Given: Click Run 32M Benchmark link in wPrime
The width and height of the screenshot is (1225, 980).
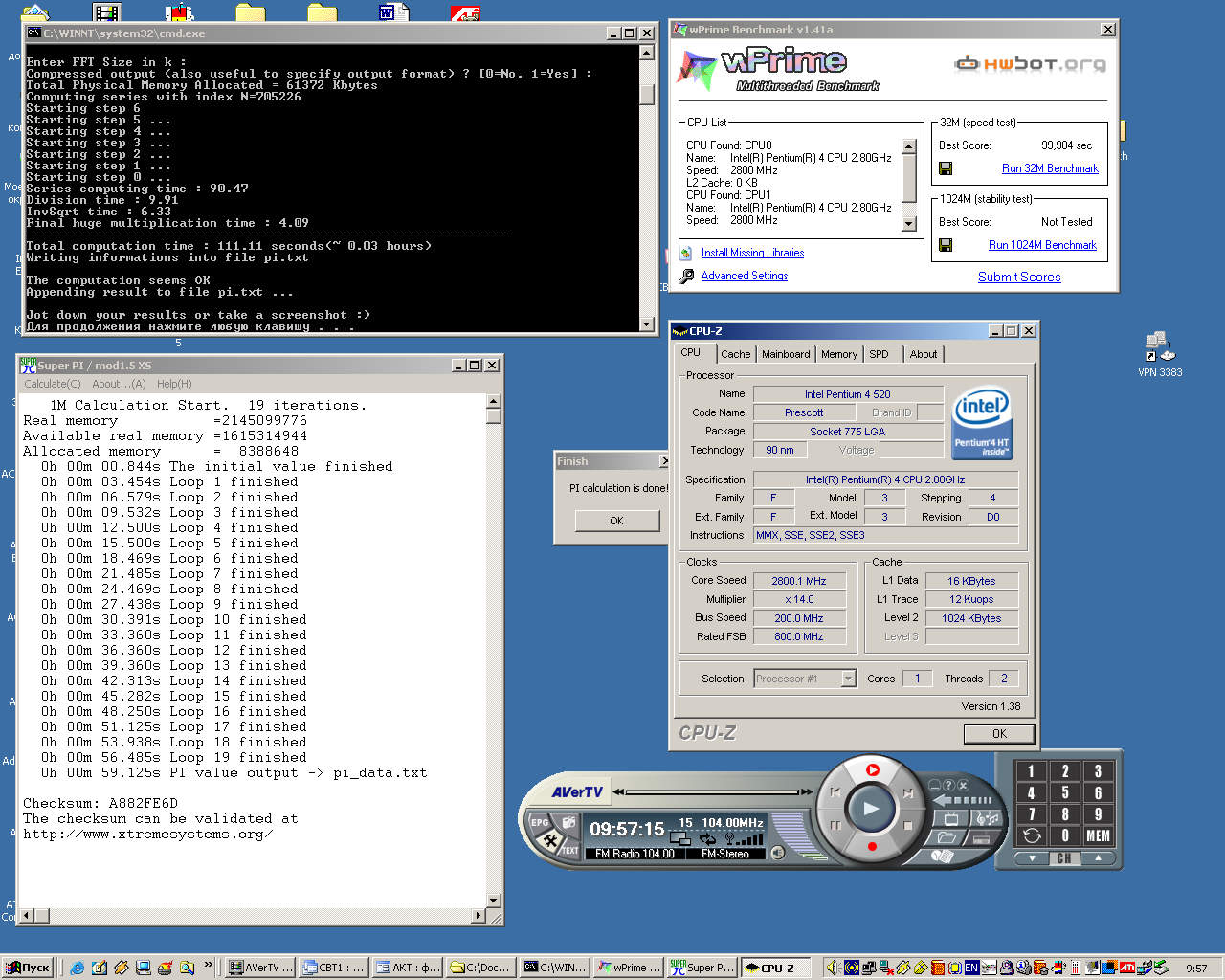Looking at the screenshot, I should (x=1050, y=168).
